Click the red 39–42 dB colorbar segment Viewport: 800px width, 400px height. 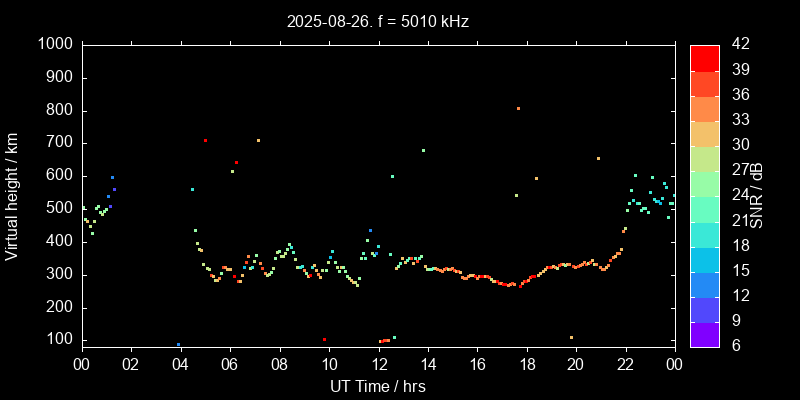704,57
